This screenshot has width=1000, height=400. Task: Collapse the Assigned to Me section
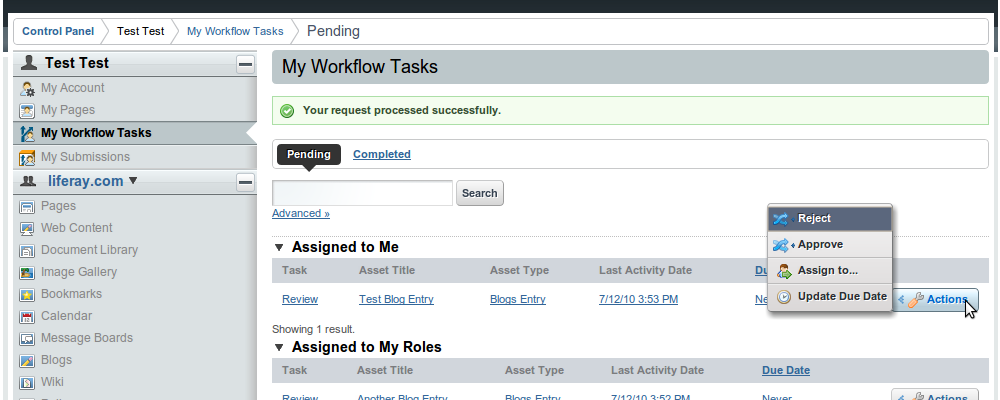coord(280,247)
